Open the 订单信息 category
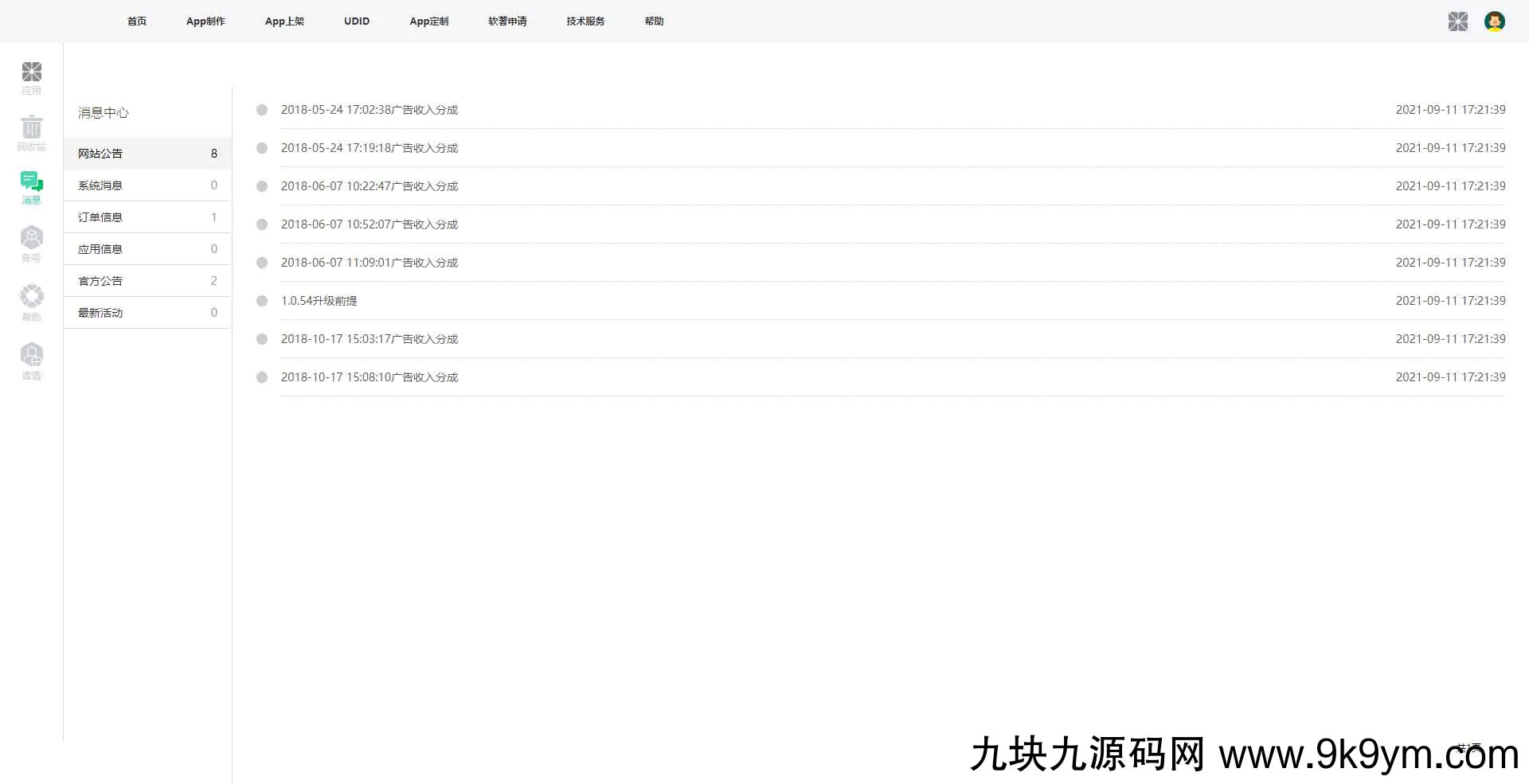The image size is (1529, 784). click(x=100, y=217)
